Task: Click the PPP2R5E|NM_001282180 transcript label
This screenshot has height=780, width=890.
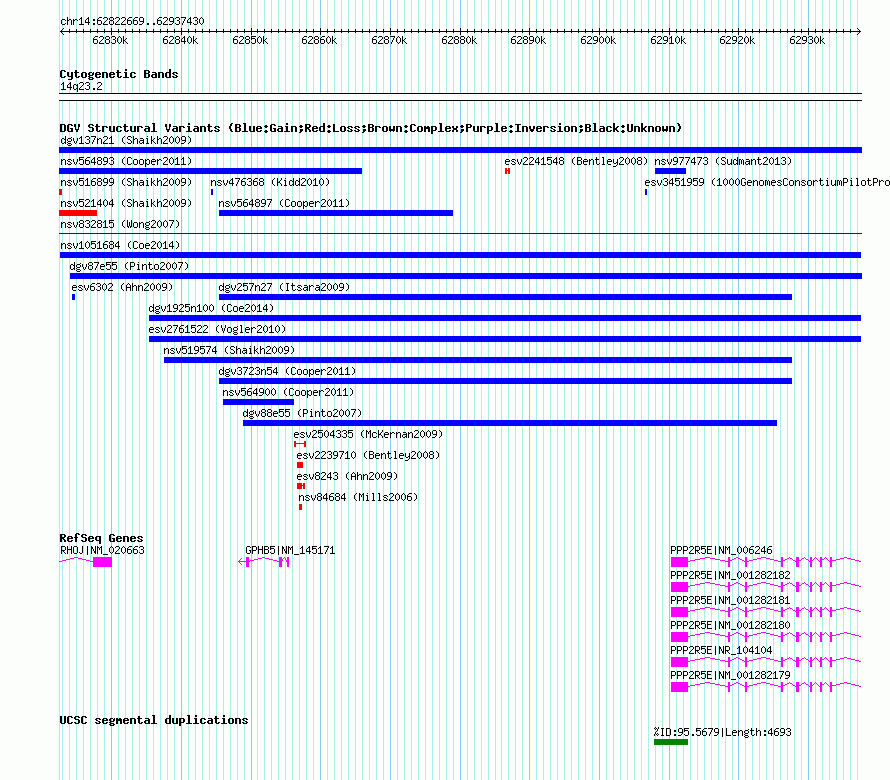Action: tap(731, 625)
